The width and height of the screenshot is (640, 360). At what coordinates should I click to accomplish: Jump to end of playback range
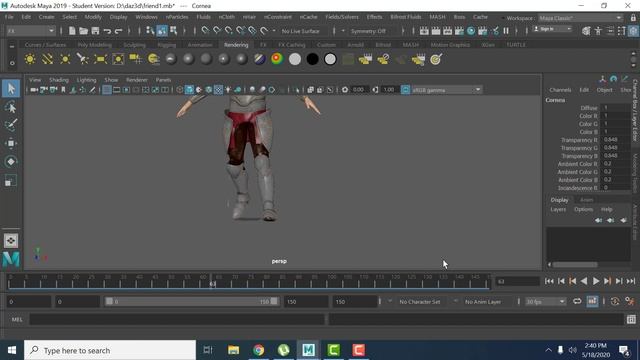click(631, 281)
